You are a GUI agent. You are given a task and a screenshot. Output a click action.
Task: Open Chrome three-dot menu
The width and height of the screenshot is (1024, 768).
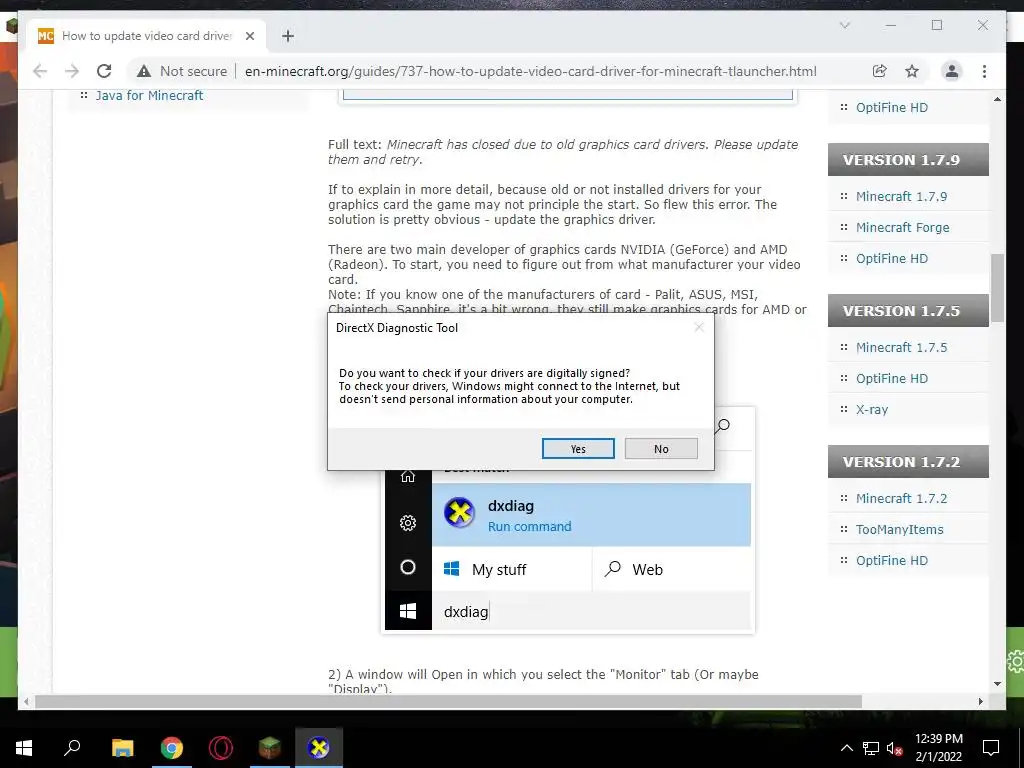984,71
